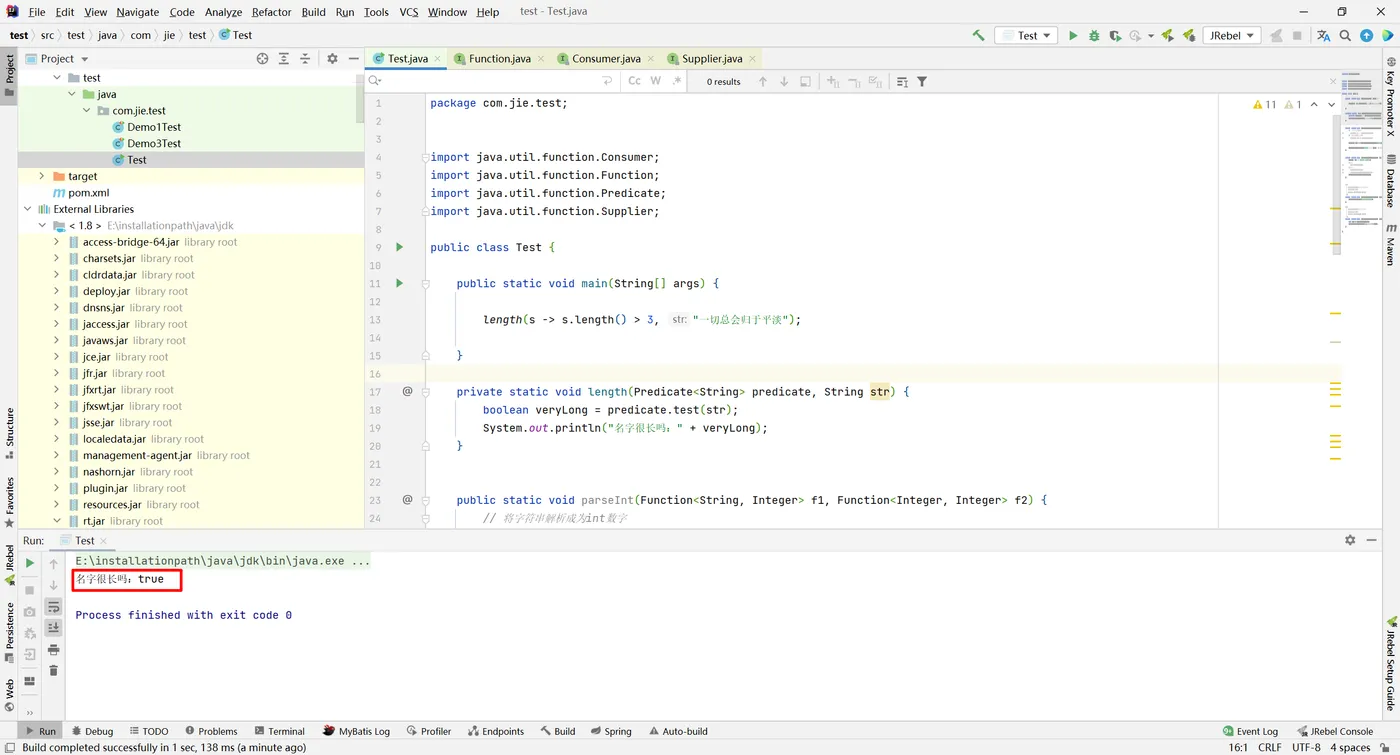This screenshot has width=1400, height=755.
Task: Click the blue update arrow icon
Action: (1367, 35)
